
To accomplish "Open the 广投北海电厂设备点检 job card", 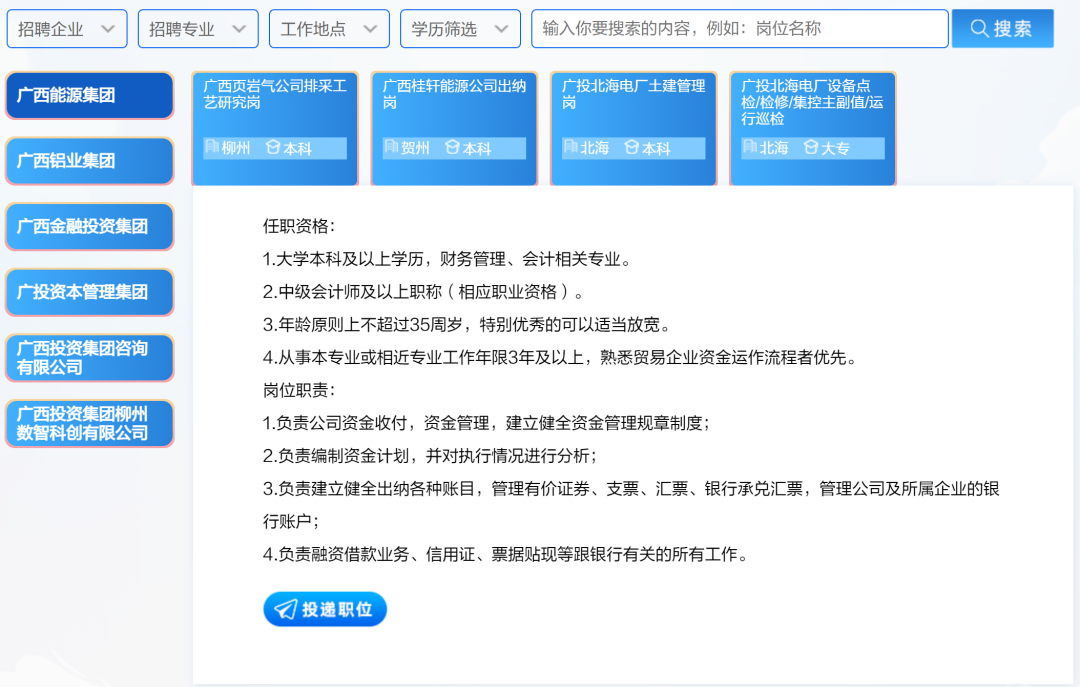I will pos(813,129).
